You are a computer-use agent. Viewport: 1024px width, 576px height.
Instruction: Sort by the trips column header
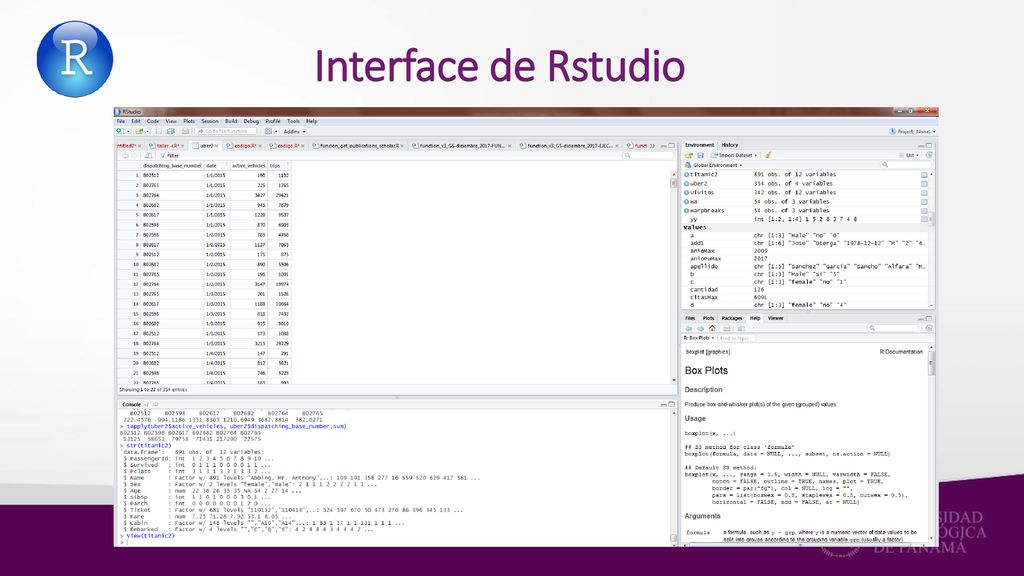pos(279,166)
